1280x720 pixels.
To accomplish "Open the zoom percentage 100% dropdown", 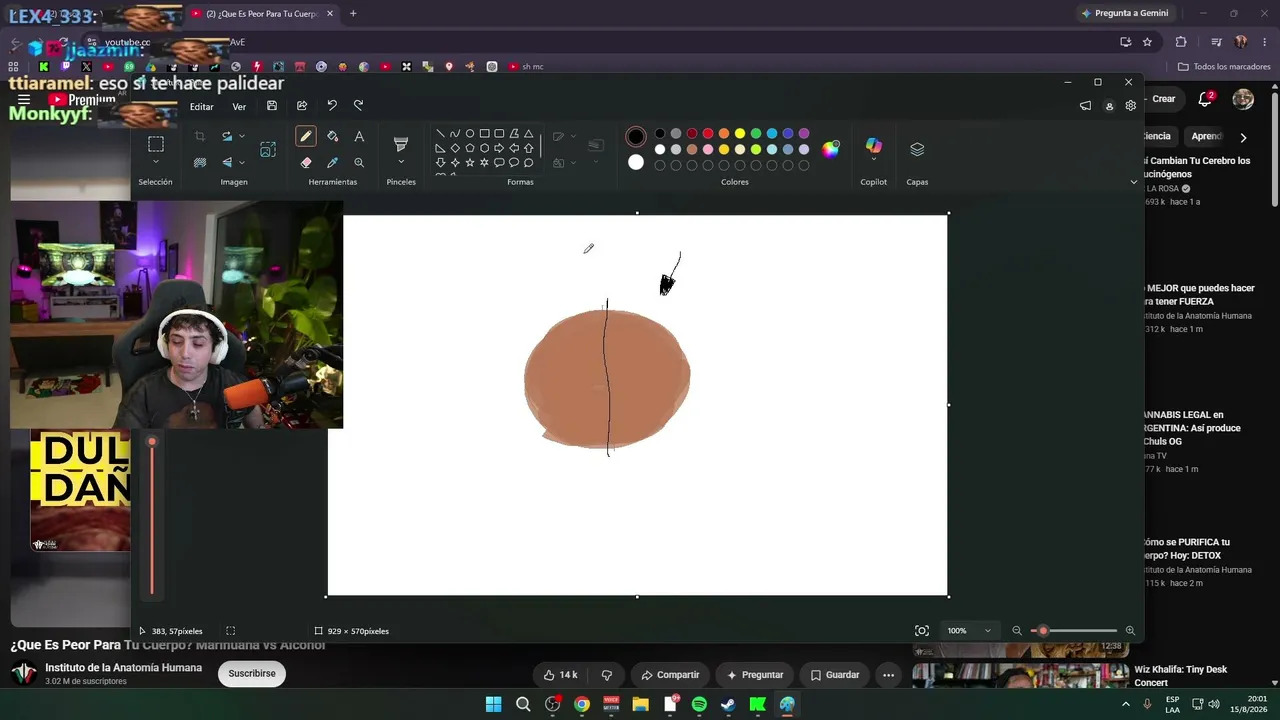I will tap(969, 631).
